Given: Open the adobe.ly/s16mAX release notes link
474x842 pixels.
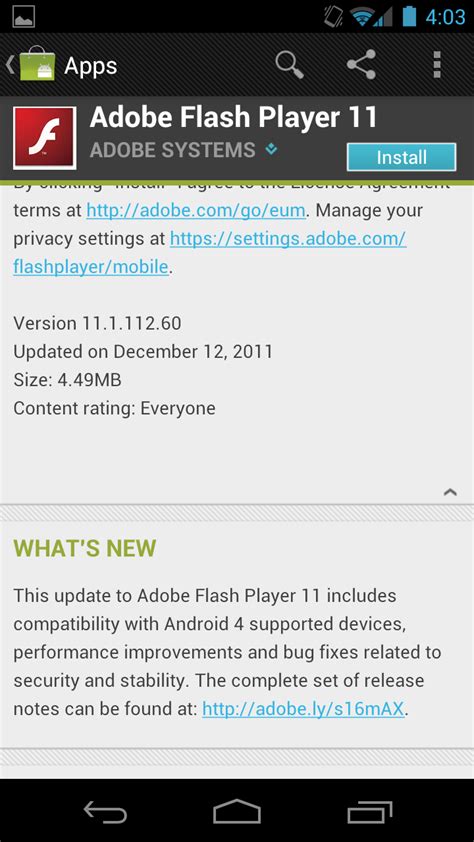Looking at the screenshot, I should [303, 709].
